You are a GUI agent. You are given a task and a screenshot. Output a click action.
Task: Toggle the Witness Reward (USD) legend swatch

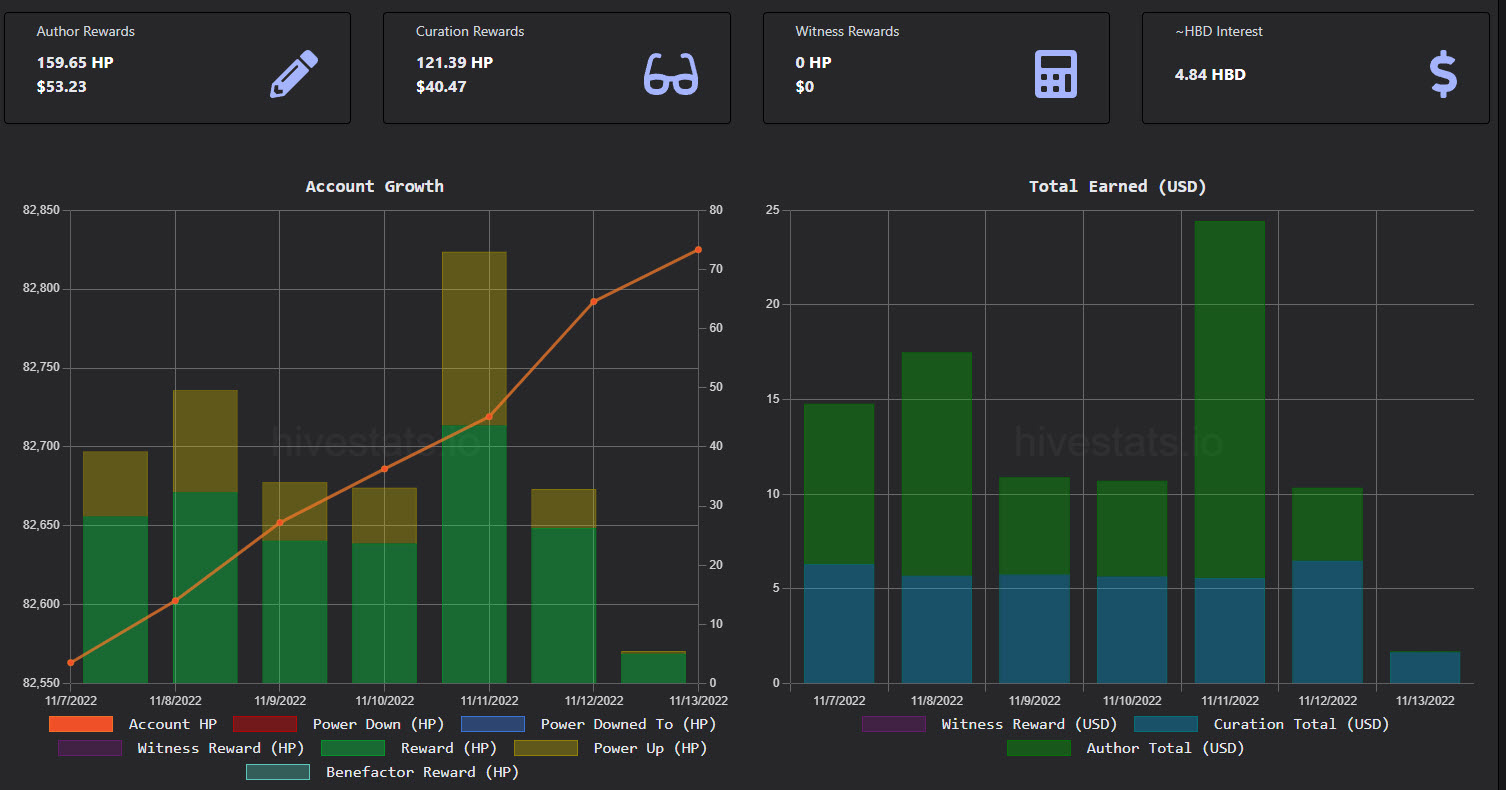click(893, 724)
